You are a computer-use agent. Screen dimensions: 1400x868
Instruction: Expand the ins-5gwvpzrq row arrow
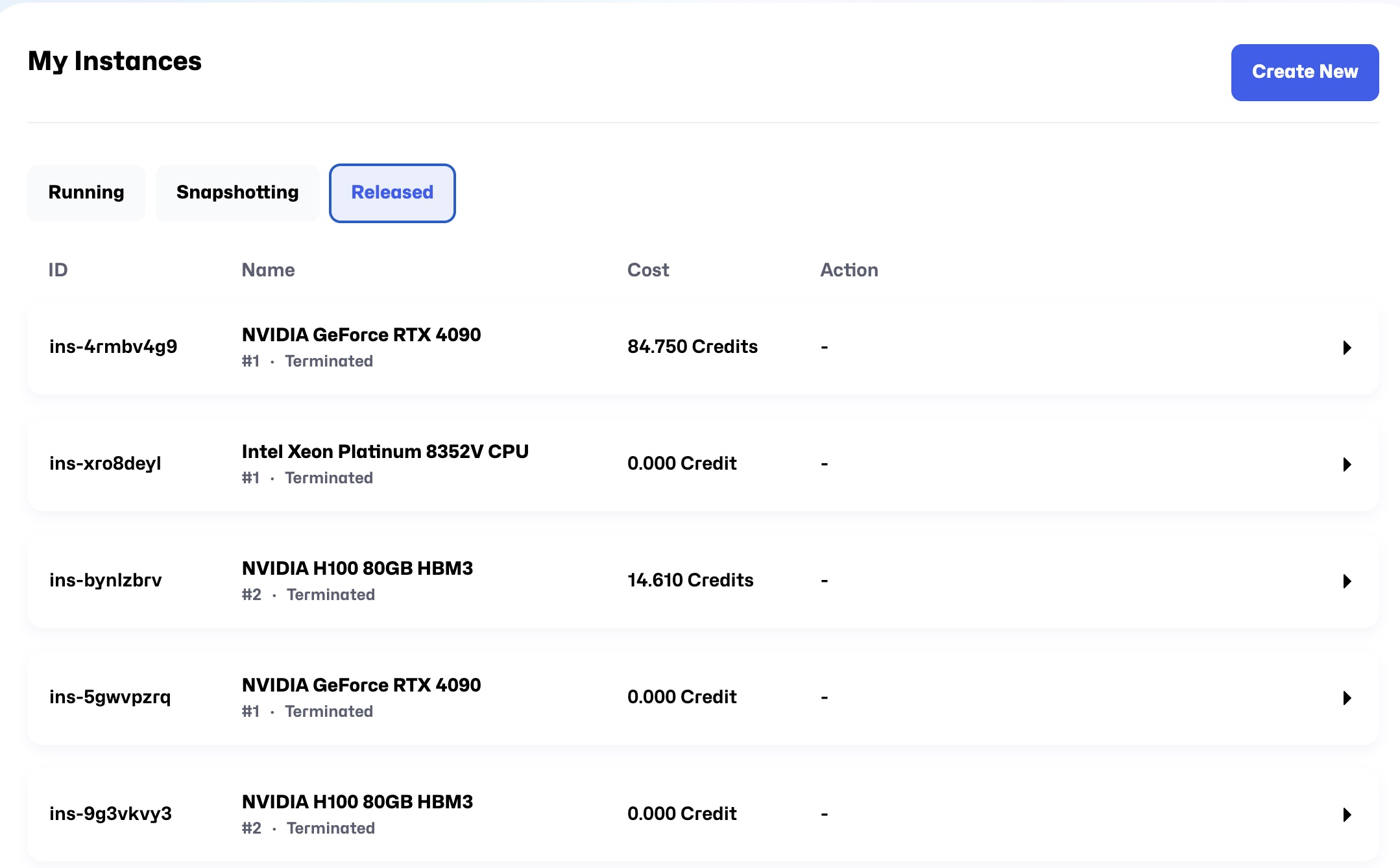[1347, 698]
